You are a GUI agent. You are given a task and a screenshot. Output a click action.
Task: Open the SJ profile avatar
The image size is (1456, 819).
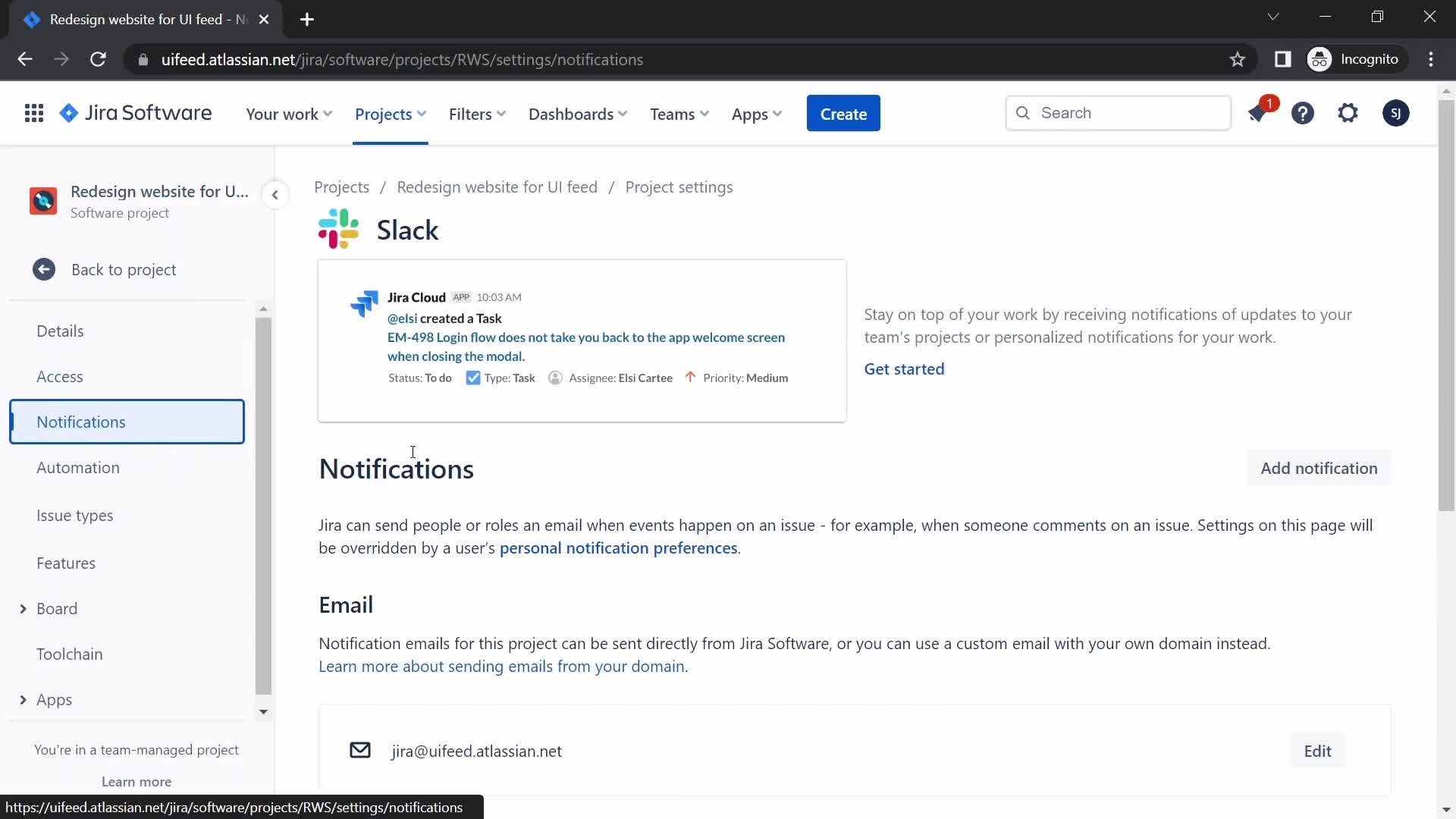click(1395, 114)
